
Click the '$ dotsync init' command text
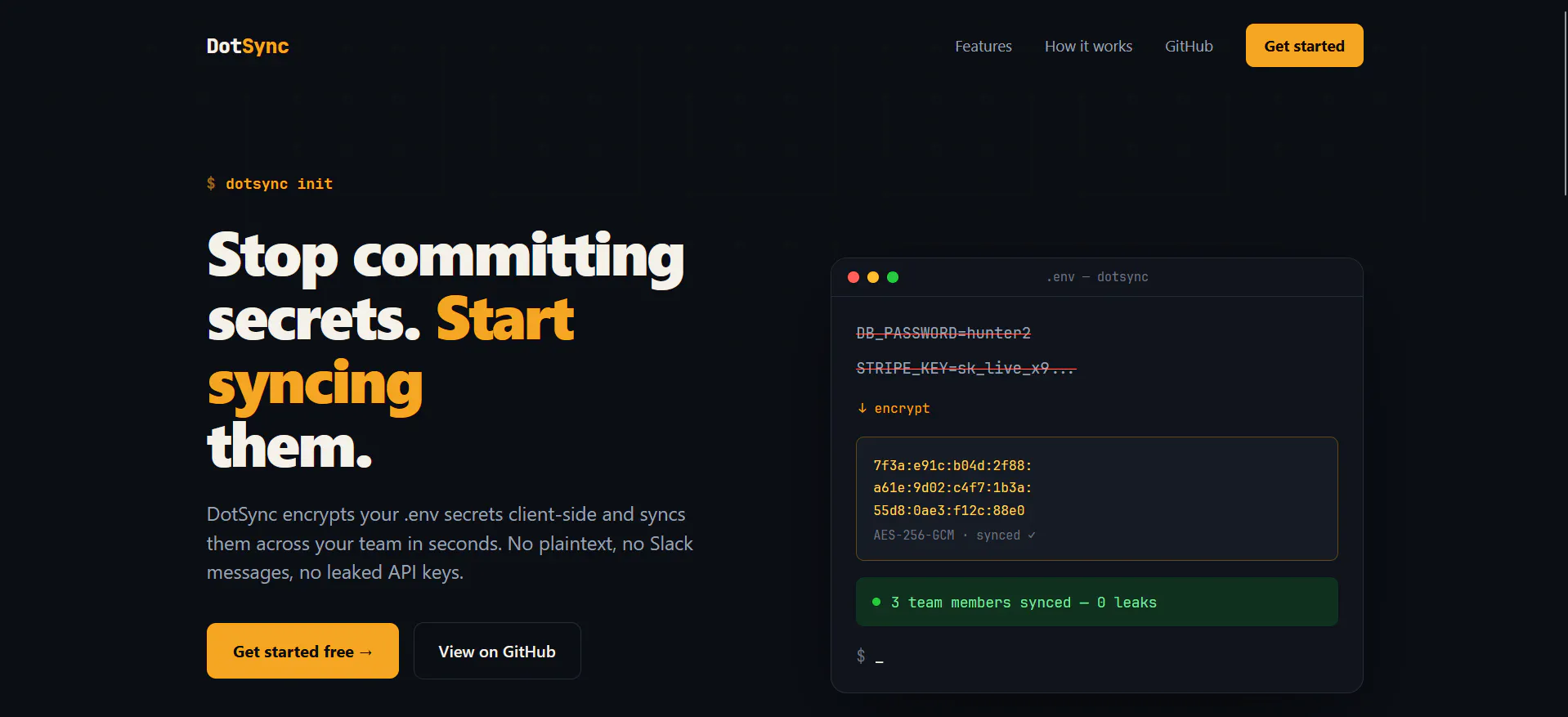pyautogui.click(x=270, y=184)
